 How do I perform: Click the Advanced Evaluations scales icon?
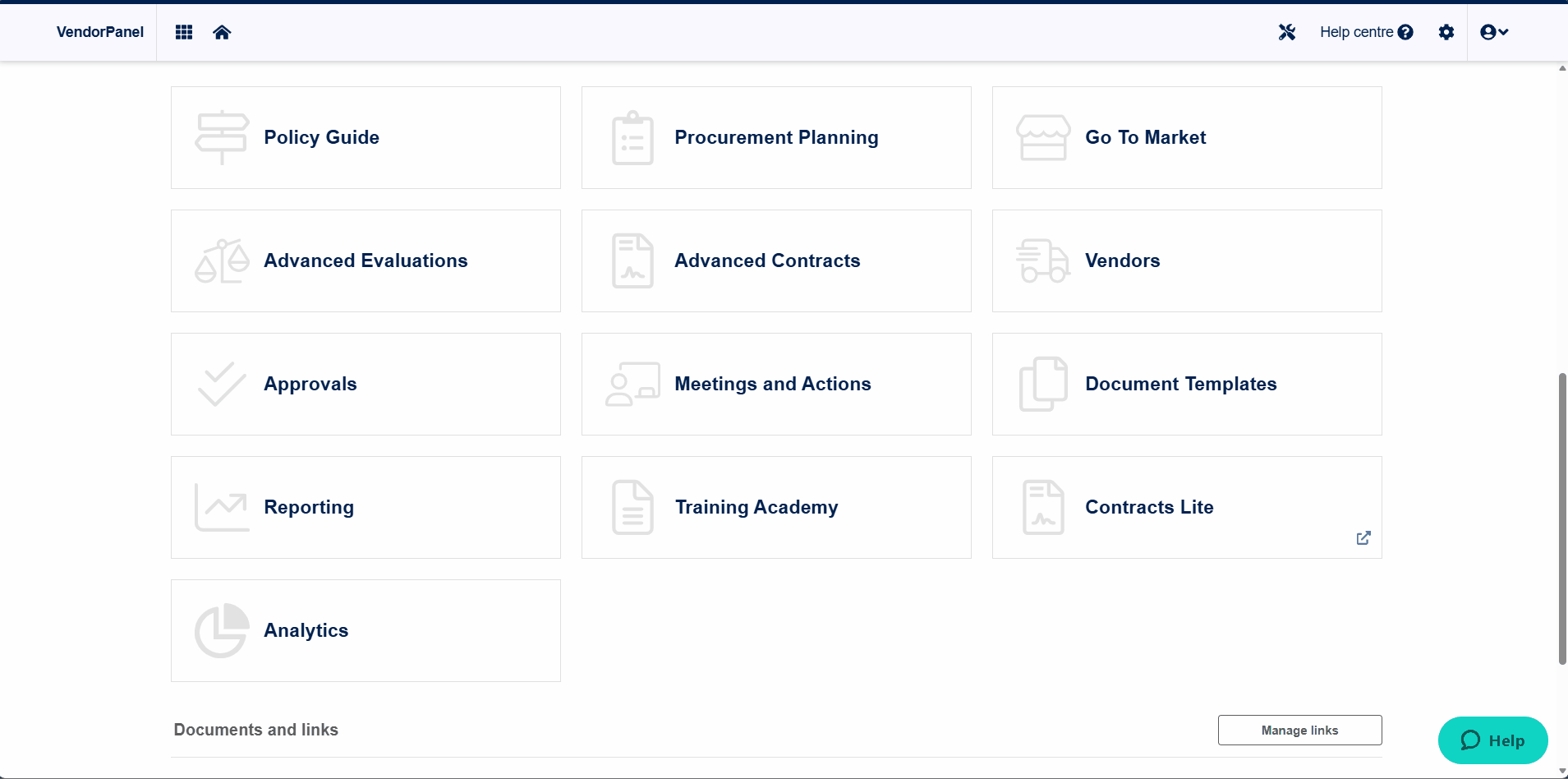click(222, 260)
